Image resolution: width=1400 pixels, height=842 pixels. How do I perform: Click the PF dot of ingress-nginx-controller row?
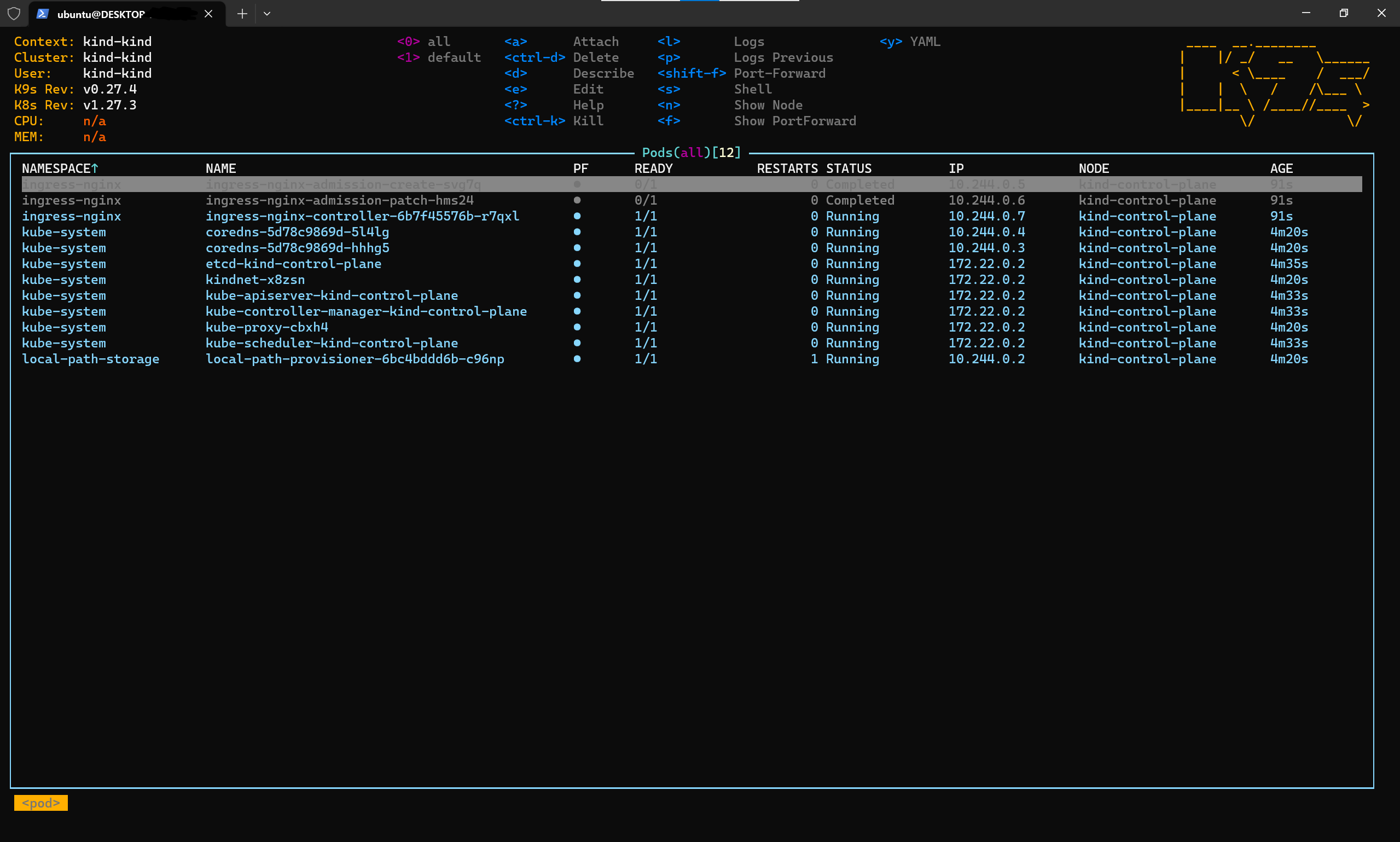(577, 216)
